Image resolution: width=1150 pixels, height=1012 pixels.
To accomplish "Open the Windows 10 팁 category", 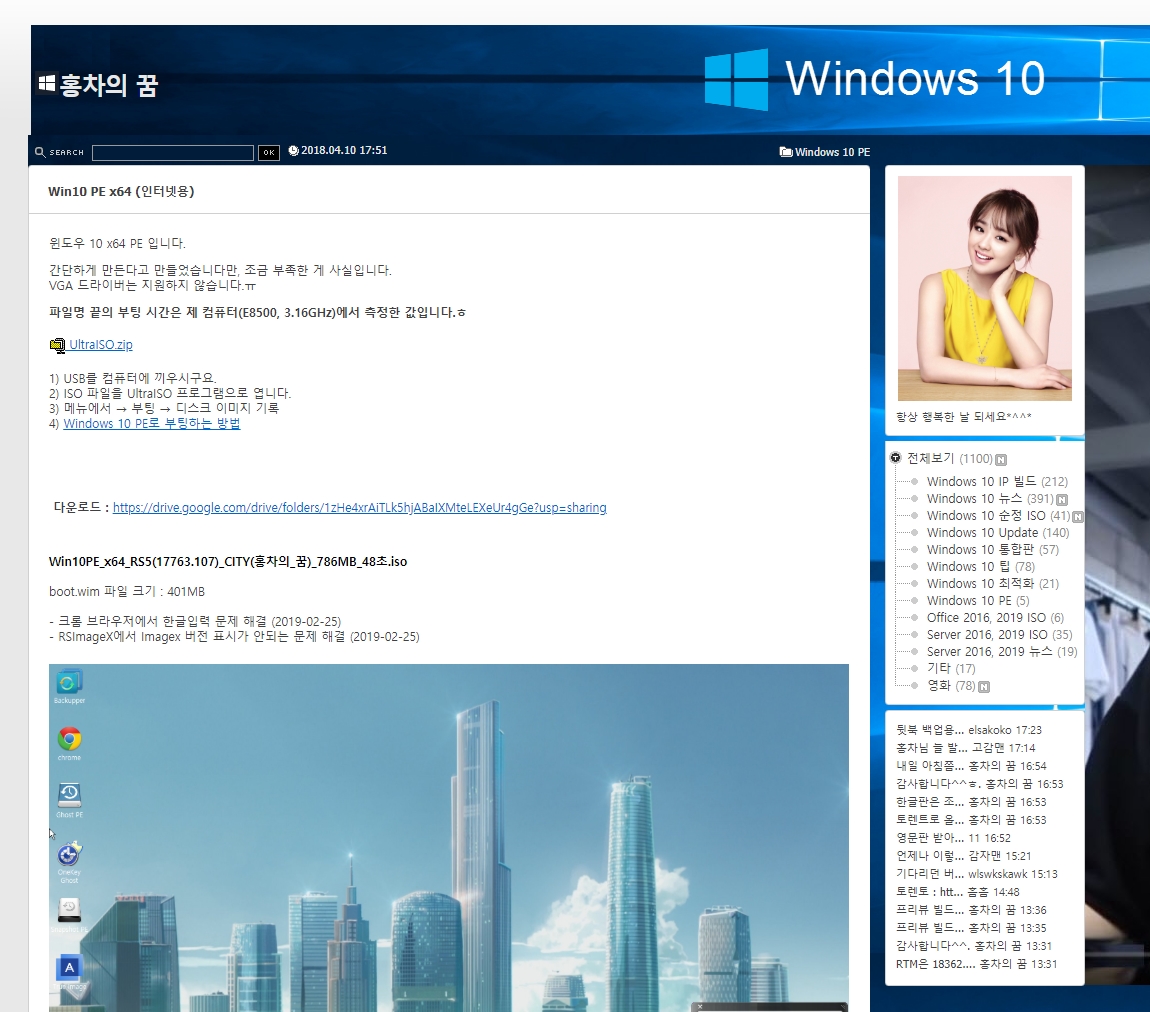I will click(981, 566).
